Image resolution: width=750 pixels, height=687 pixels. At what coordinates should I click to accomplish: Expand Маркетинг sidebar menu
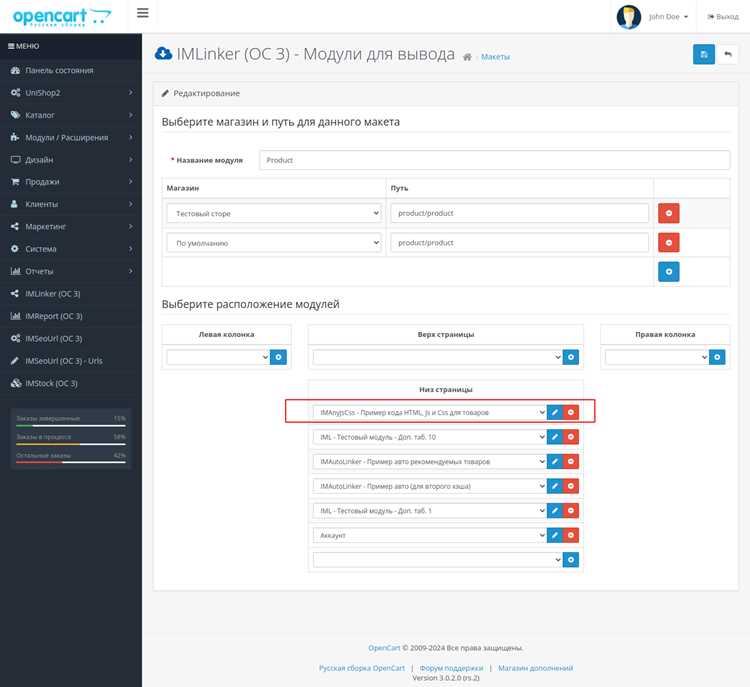tap(71, 227)
